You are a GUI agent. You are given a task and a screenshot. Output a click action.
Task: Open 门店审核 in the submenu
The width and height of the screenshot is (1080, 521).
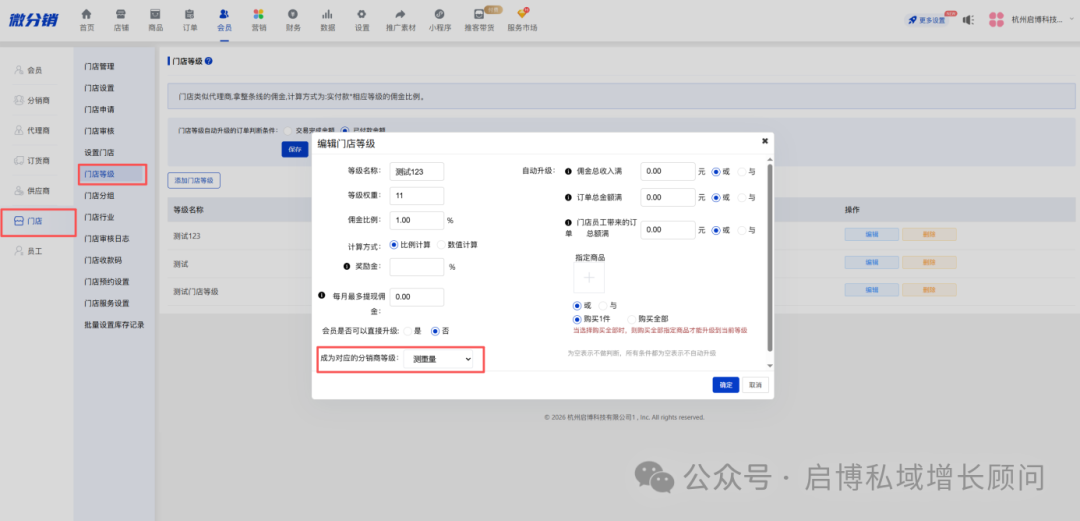[x=99, y=131]
